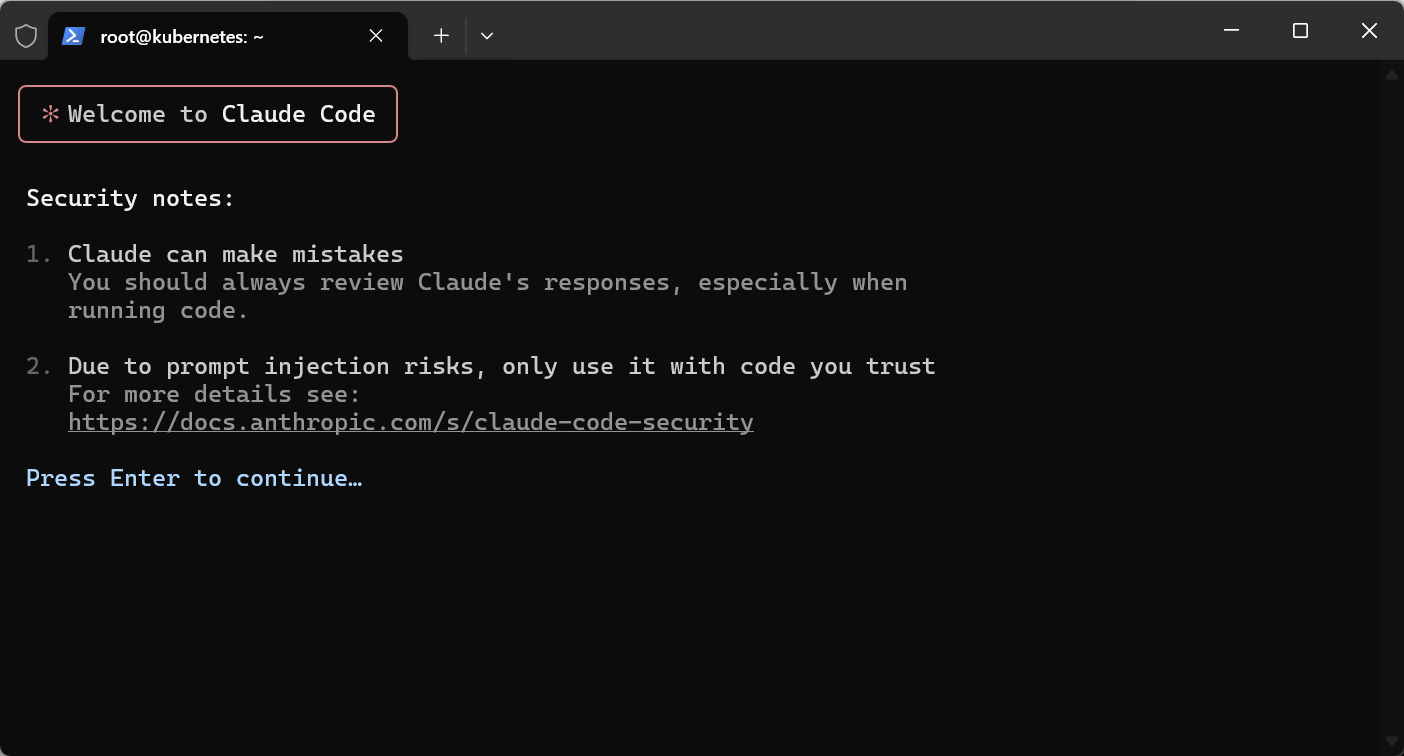Open a new terminal tab
Image resolution: width=1404 pixels, height=756 pixels.
pyautogui.click(x=441, y=36)
